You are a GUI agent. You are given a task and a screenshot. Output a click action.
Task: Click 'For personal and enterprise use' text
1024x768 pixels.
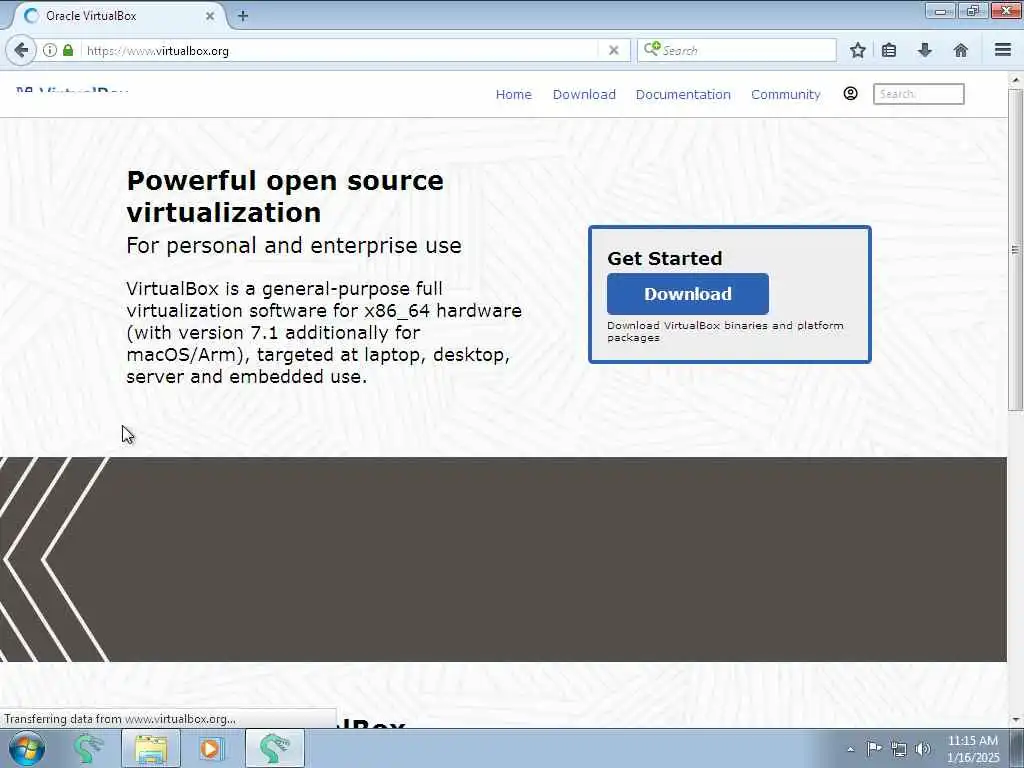coord(294,246)
